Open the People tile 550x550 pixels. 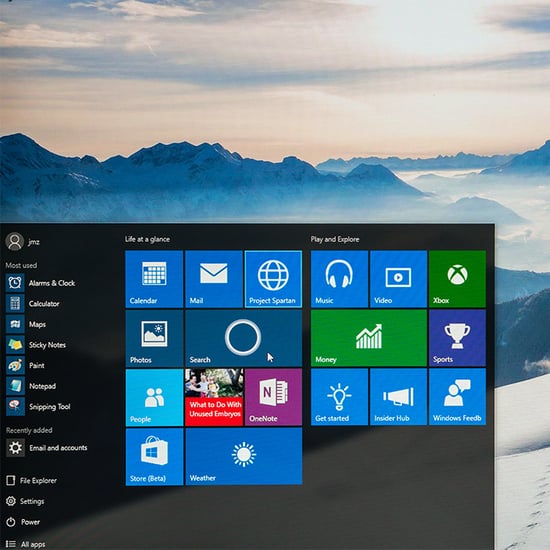point(154,397)
